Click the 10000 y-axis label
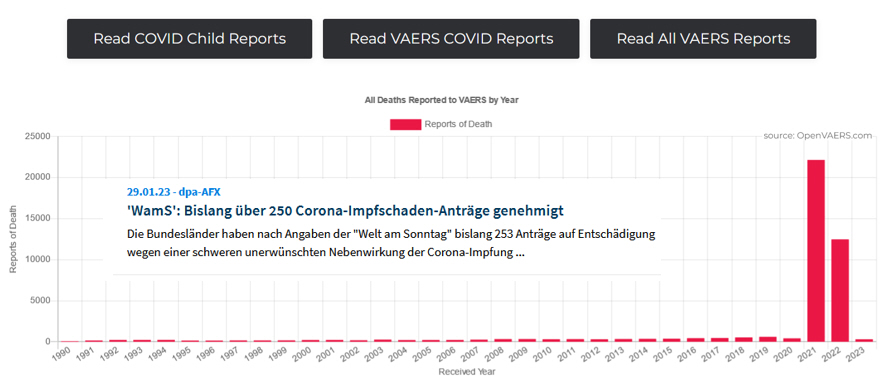Image resolution: width=887 pixels, height=377 pixels. (x=37, y=260)
